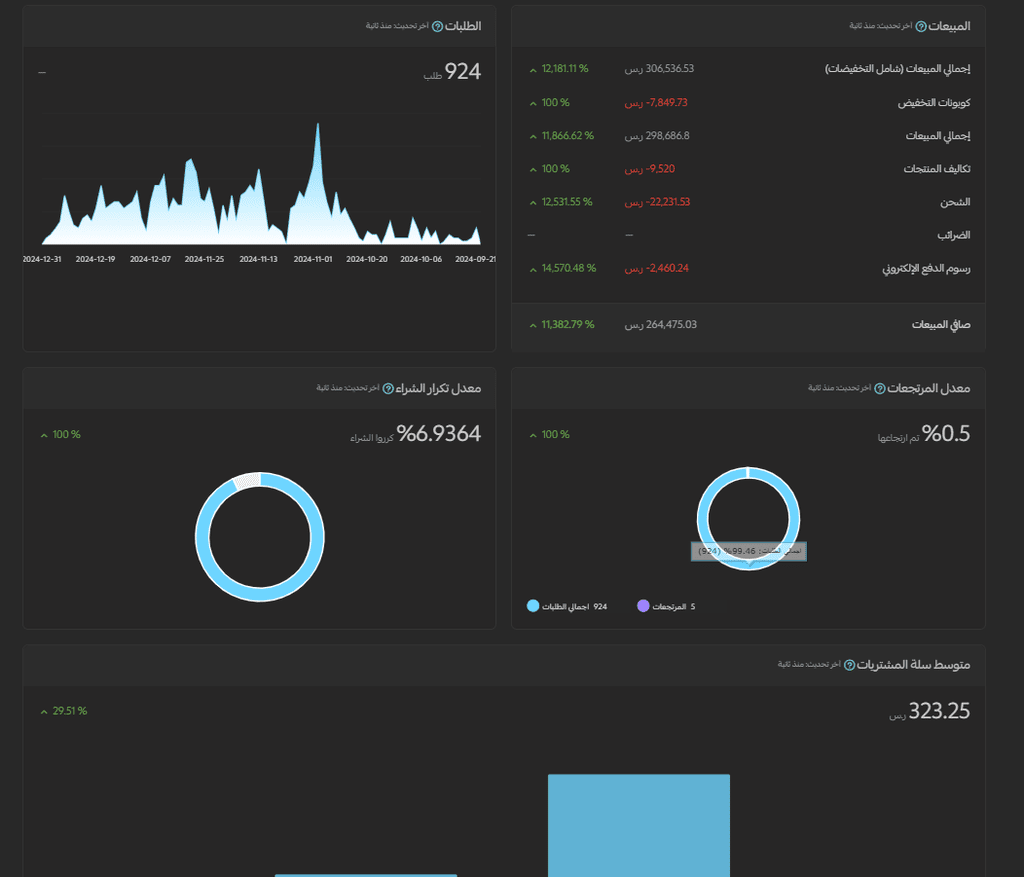Select the الطلبات panel title
Screen dimensions: 1024x877
[x=463, y=26]
